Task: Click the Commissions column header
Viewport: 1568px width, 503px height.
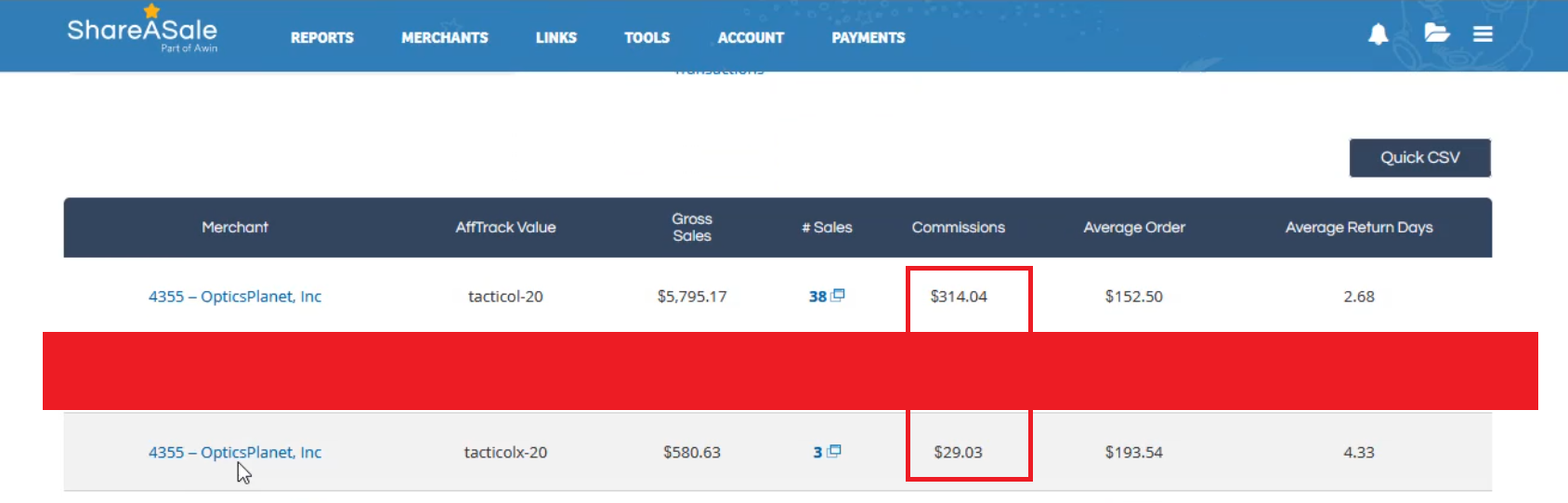Action: pos(958,227)
